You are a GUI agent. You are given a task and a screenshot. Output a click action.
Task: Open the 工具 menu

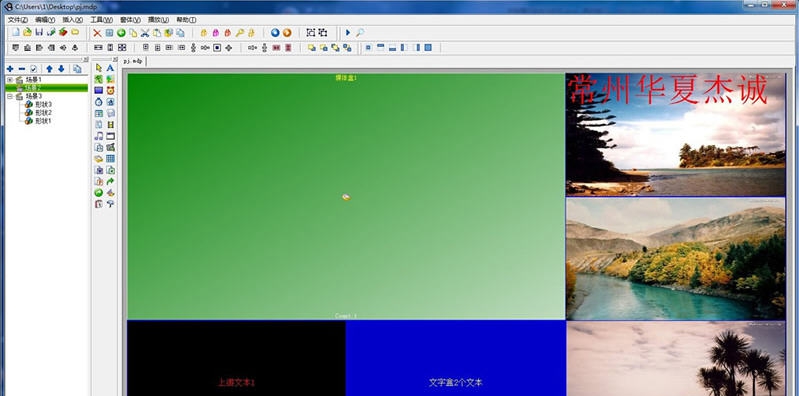tap(101, 20)
